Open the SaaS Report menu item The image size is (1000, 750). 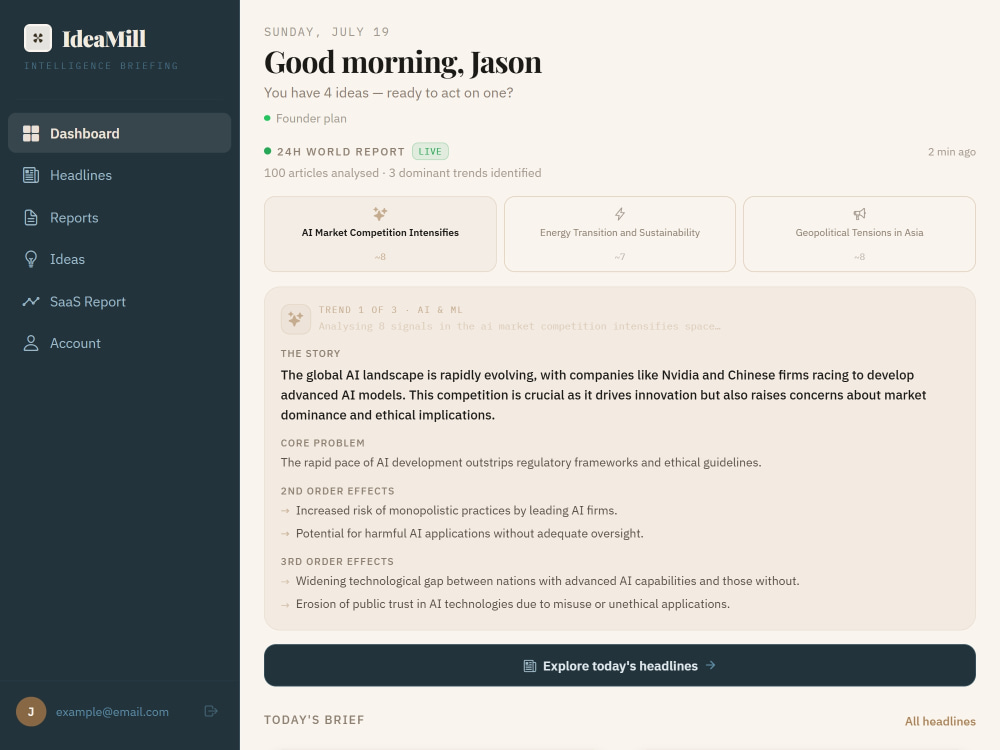pos(119,302)
